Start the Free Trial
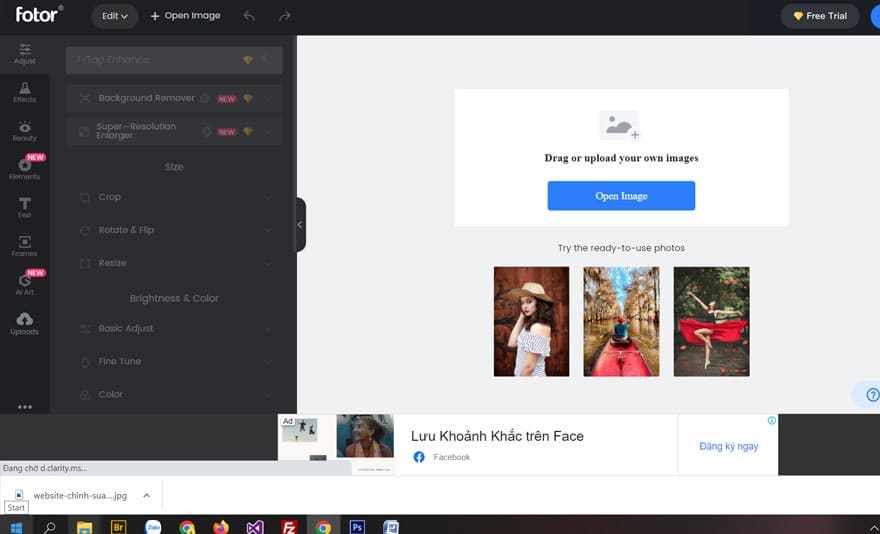The image size is (880, 534). tap(820, 16)
